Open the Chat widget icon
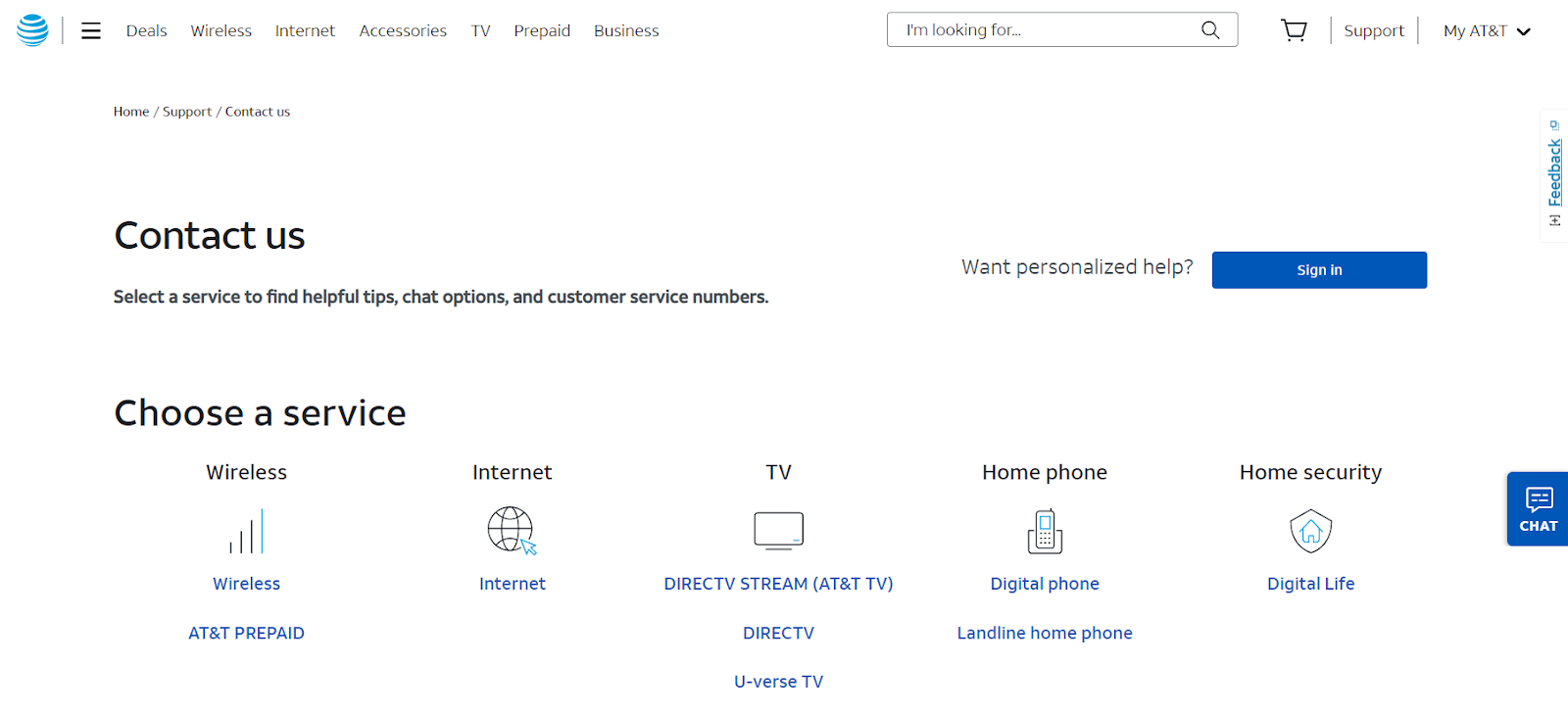 point(1538,509)
